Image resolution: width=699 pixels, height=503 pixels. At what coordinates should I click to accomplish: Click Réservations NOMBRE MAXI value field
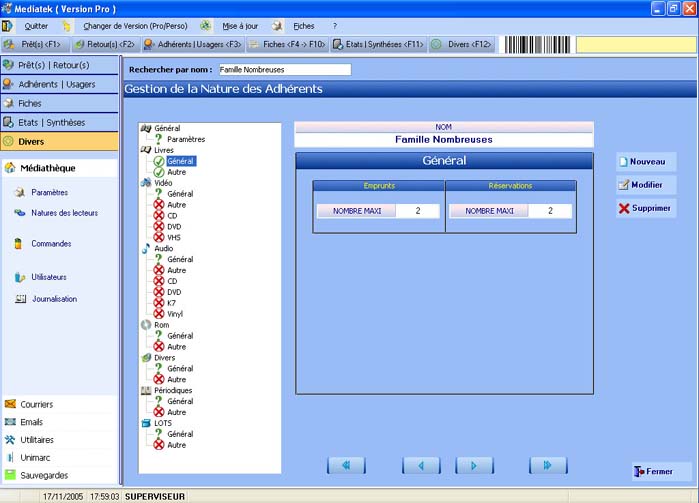pyautogui.click(x=550, y=211)
